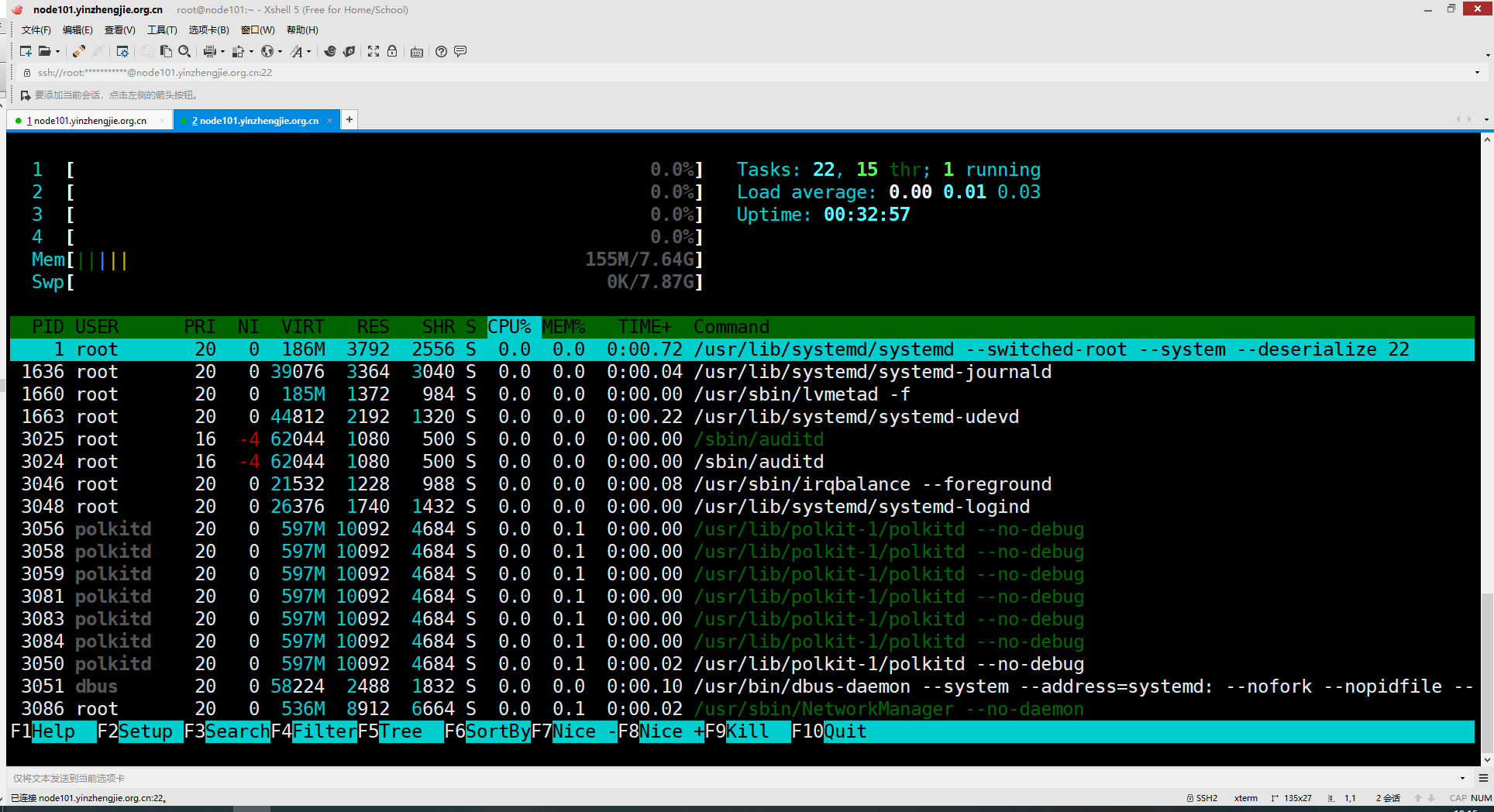The image size is (1494, 812).
Task: Select the irqbalance process row
Action: pyautogui.click(x=742, y=484)
